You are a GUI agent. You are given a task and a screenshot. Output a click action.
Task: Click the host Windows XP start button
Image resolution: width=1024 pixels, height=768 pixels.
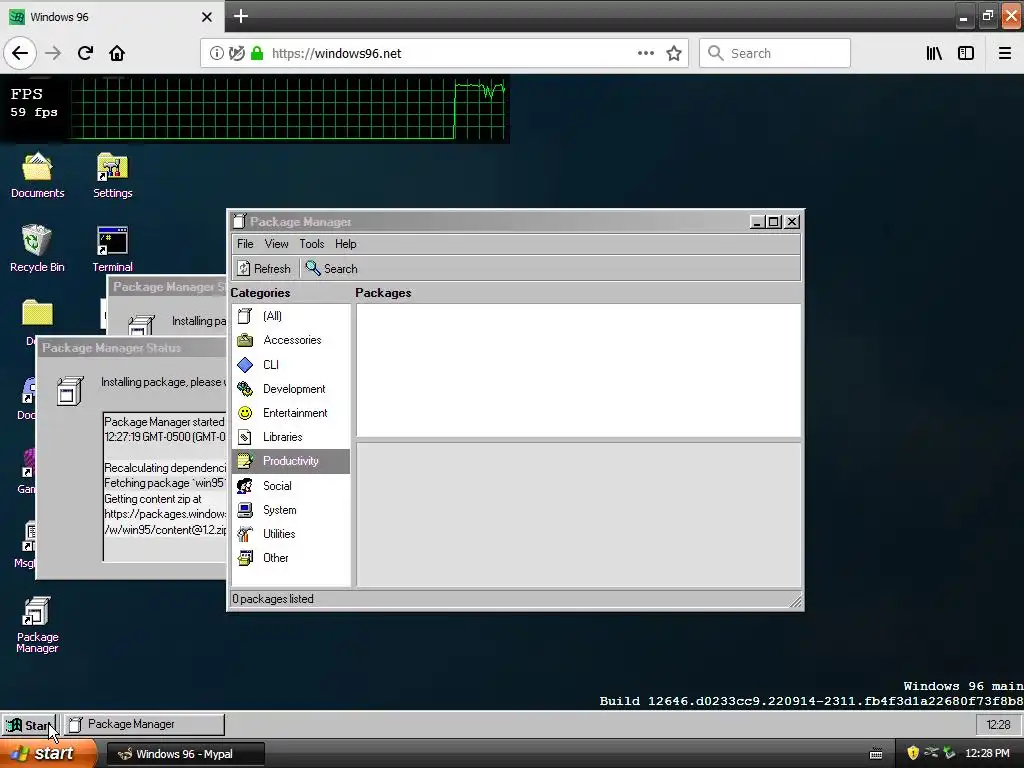click(x=48, y=754)
